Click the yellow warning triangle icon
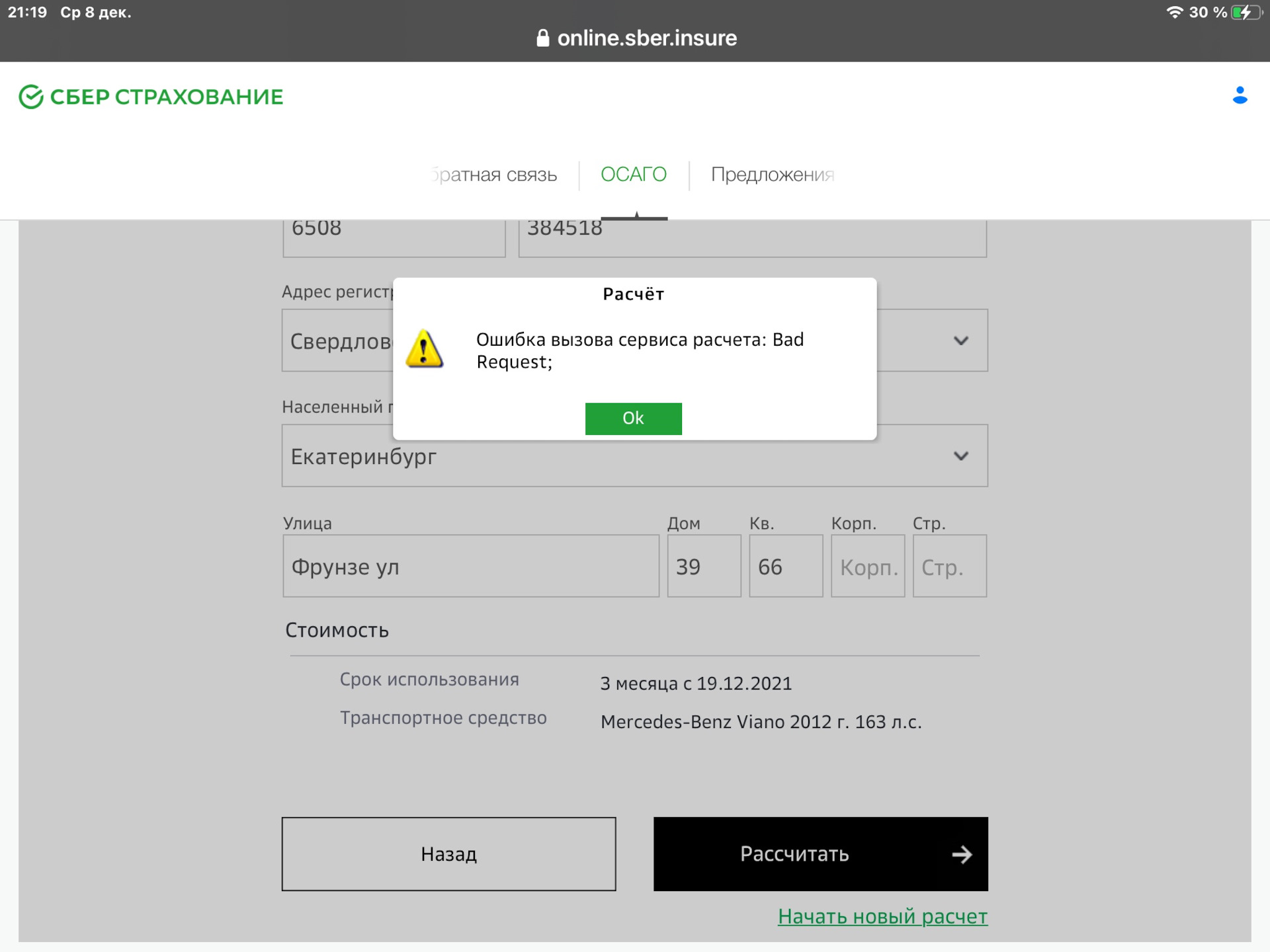1270x952 pixels. pos(424,349)
